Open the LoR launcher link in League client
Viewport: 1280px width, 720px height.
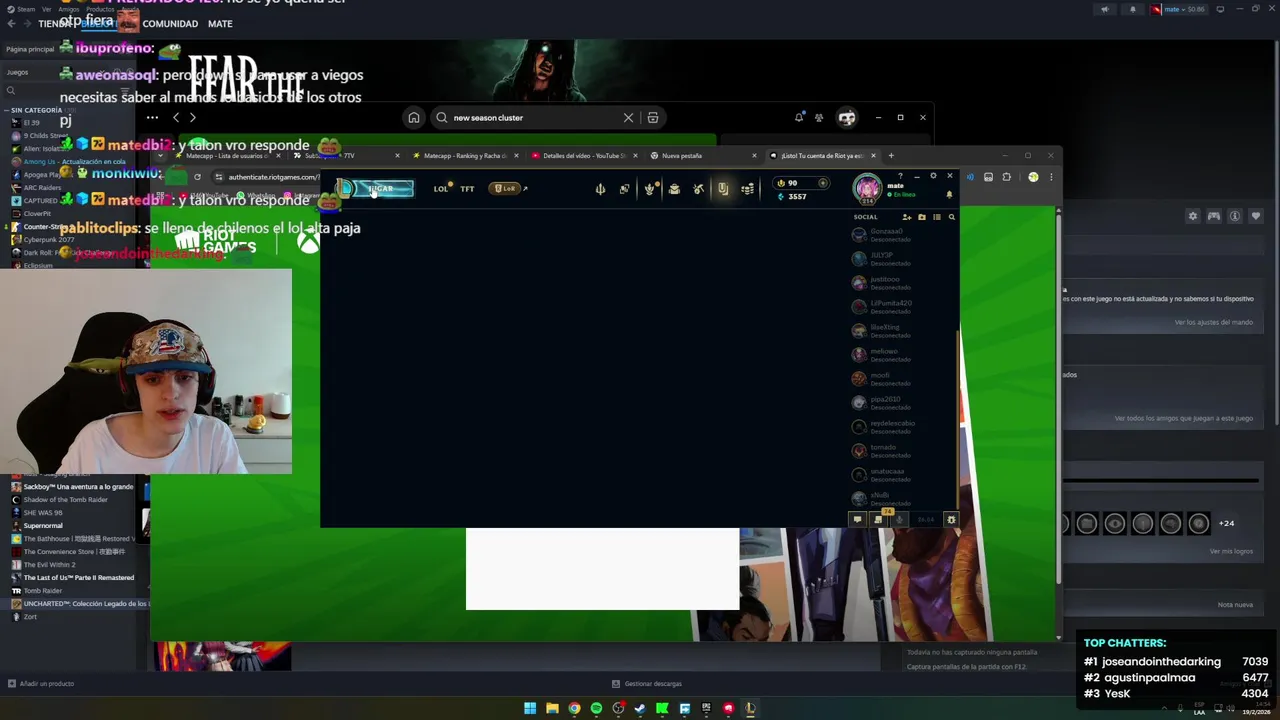click(x=507, y=188)
